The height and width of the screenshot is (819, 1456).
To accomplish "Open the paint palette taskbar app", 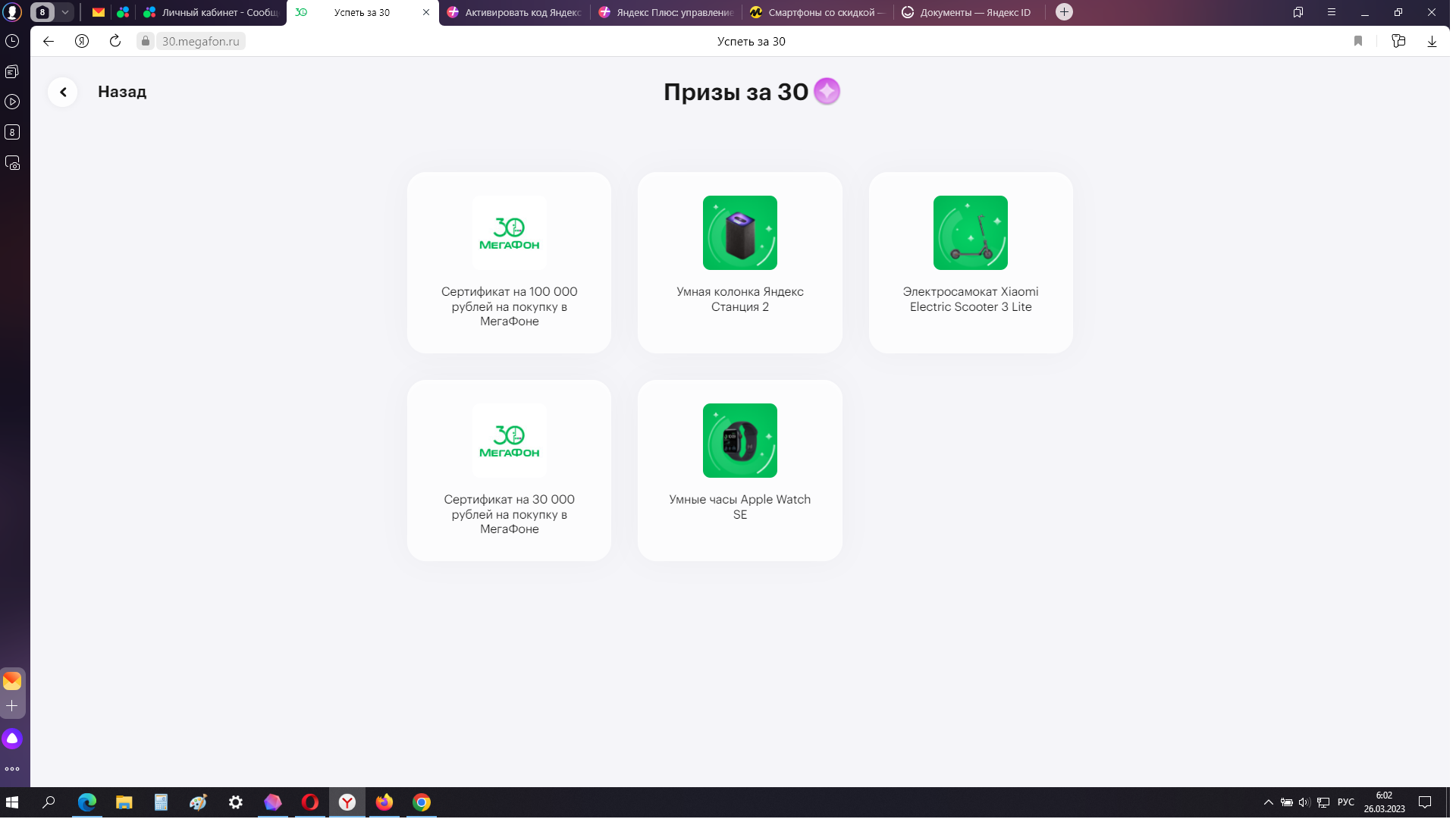I will [x=199, y=802].
